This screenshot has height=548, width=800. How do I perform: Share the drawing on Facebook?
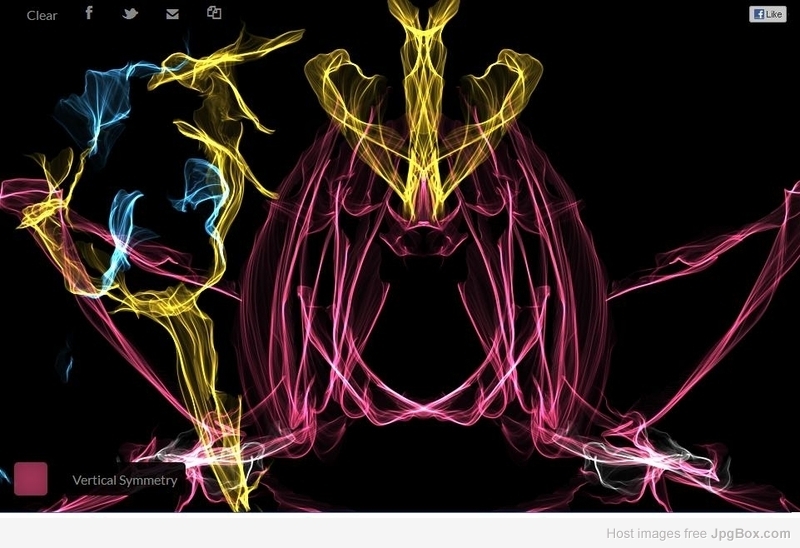point(89,13)
